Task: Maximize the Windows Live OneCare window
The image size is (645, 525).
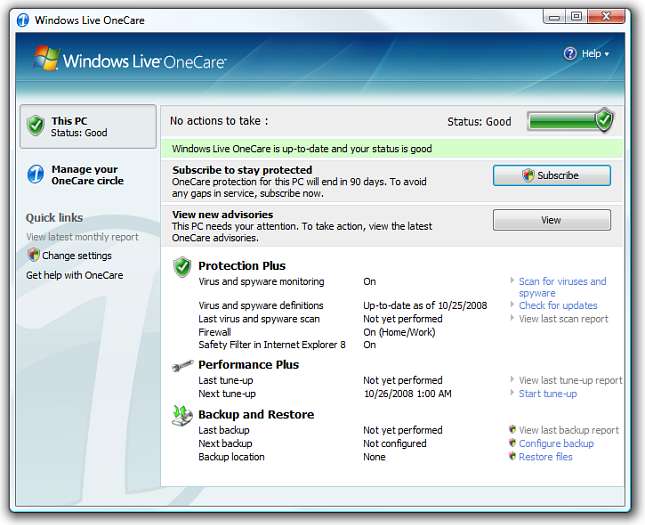Action: pyautogui.click(x=576, y=16)
